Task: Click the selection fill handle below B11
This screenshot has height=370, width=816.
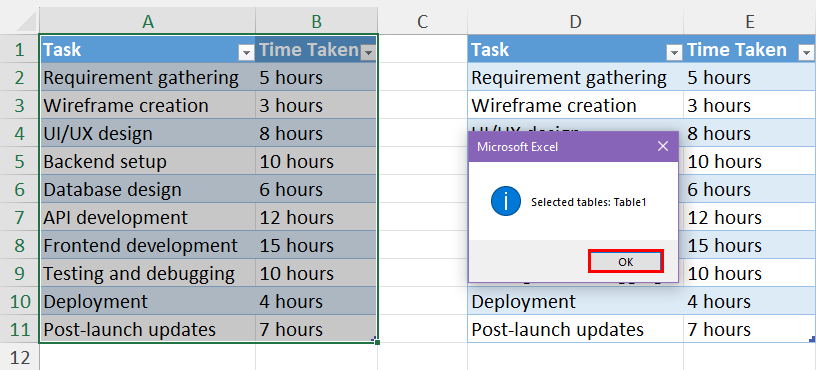Action: tap(377, 342)
